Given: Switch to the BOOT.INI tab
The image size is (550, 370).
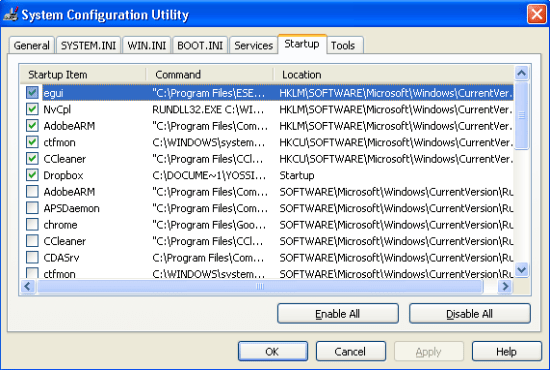Looking at the screenshot, I should [x=200, y=46].
